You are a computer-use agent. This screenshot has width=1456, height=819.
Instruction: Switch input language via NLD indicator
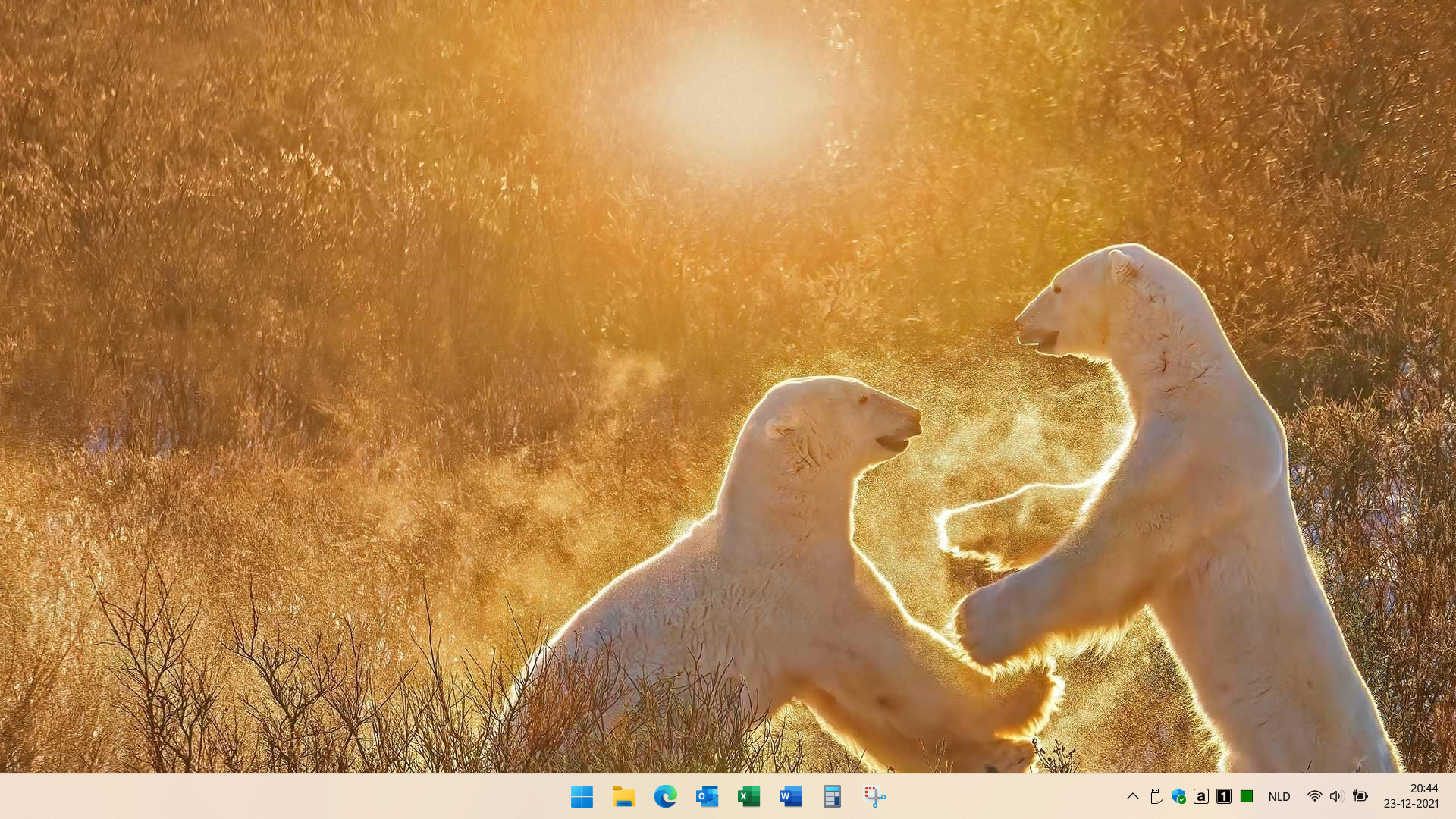point(1279,796)
